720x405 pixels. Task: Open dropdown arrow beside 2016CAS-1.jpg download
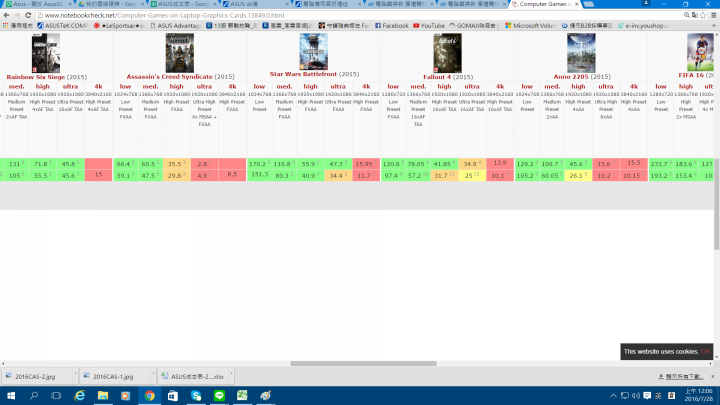(153, 374)
